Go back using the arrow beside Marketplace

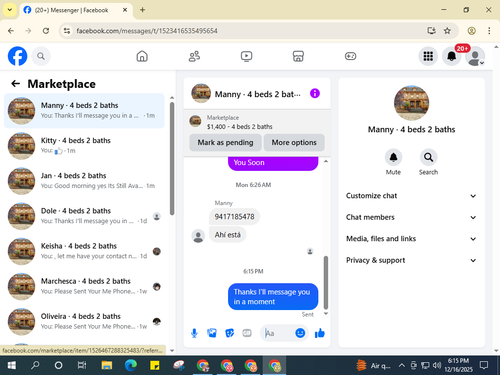pos(15,84)
